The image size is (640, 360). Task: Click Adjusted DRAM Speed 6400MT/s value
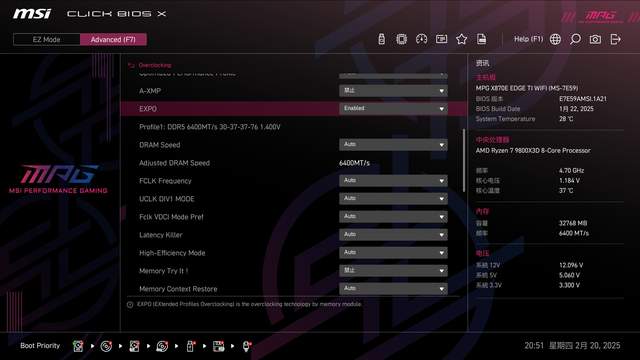coord(354,163)
